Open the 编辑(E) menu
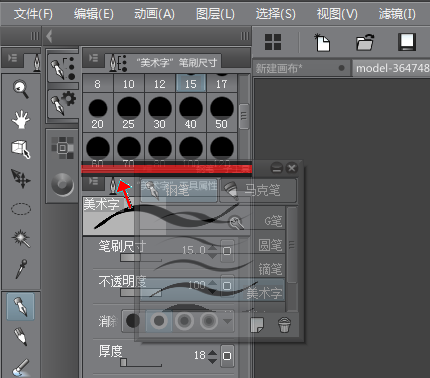This screenshot has height=378, width=430. tap(94, 14)
